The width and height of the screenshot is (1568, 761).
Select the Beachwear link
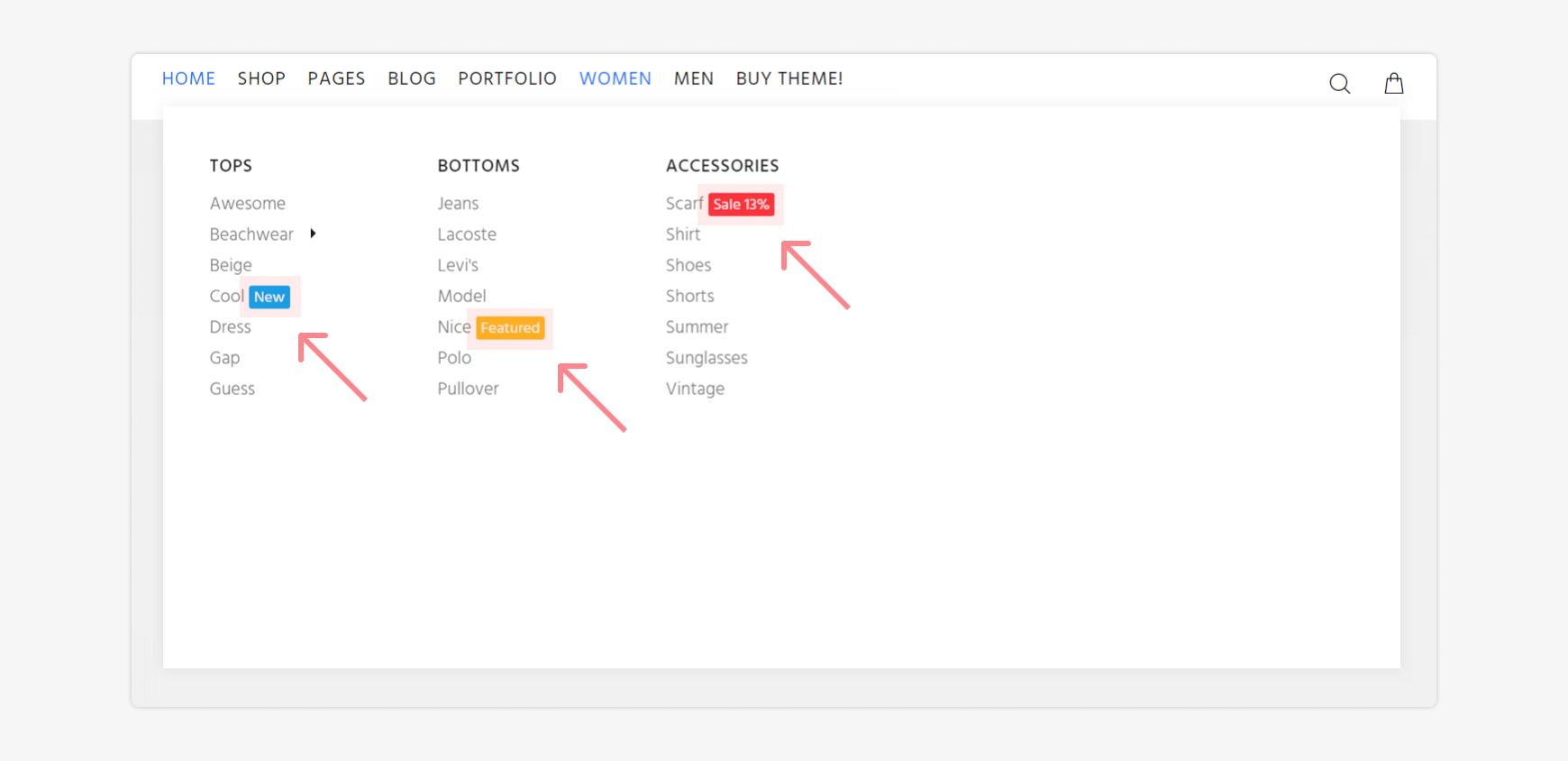(251, 234)
